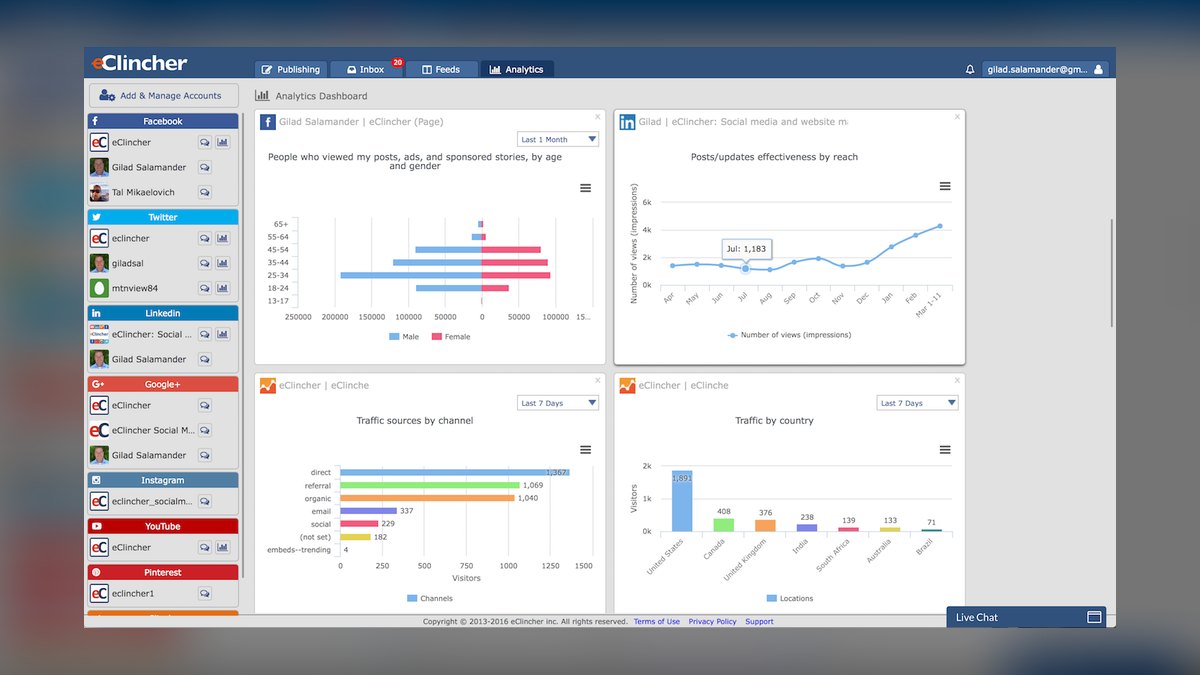This screenshot has height=675, width=1200.
Task: Open chart menu on Traffic sources by channel
Action: [x=586, y=450]
